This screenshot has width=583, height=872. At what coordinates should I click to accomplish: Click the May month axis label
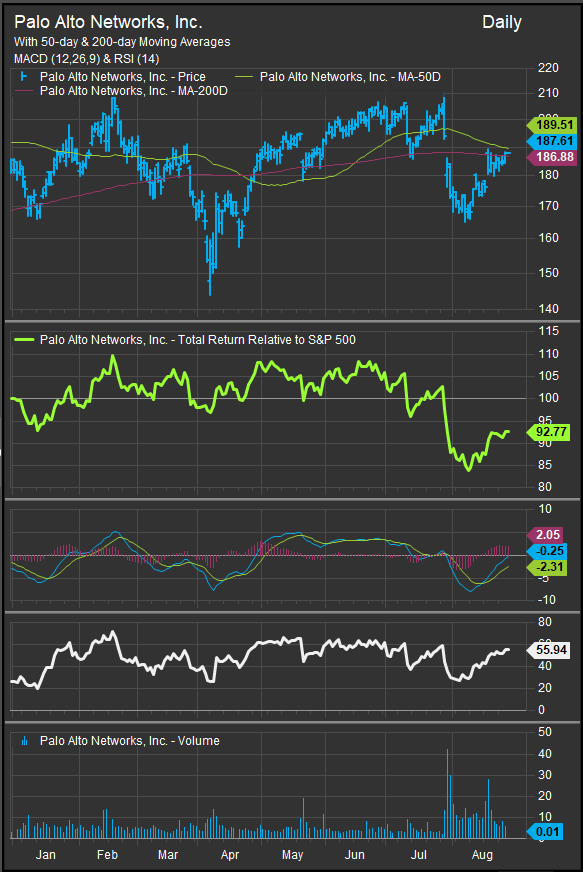(x=293, y=855)
